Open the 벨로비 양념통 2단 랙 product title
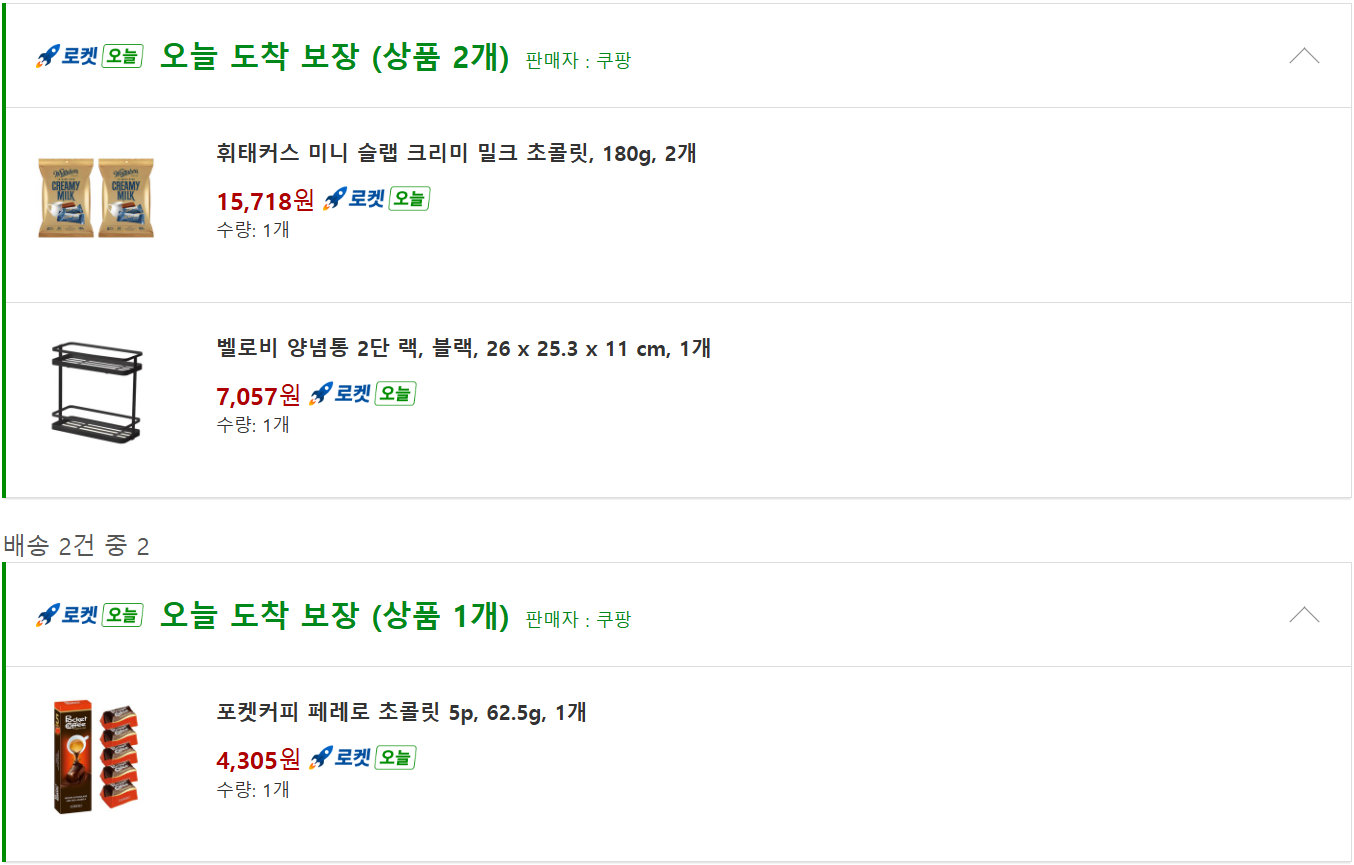1354x865 pixels. point(463,349)
